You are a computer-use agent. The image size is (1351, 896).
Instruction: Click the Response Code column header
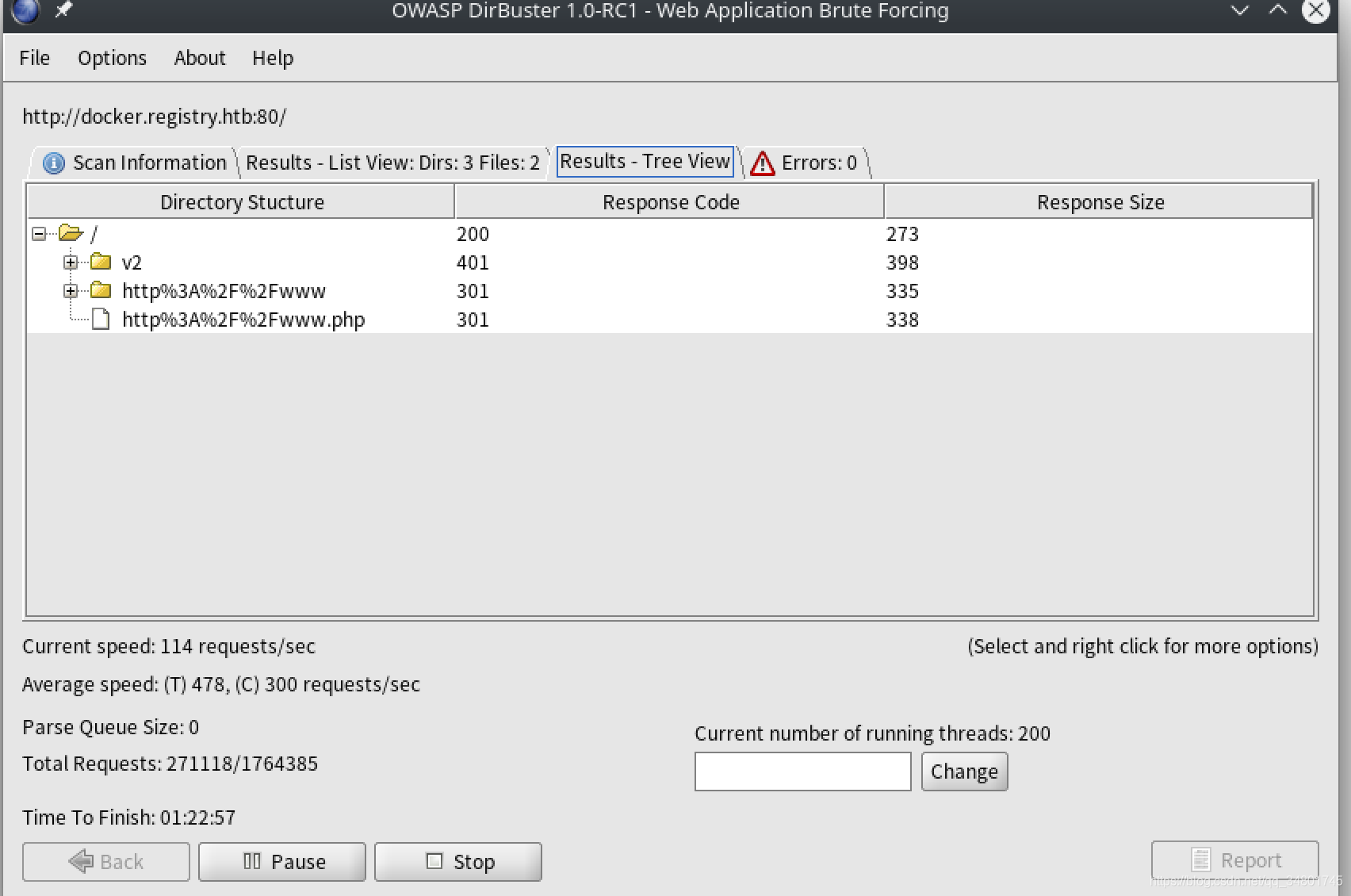[670, 201]
